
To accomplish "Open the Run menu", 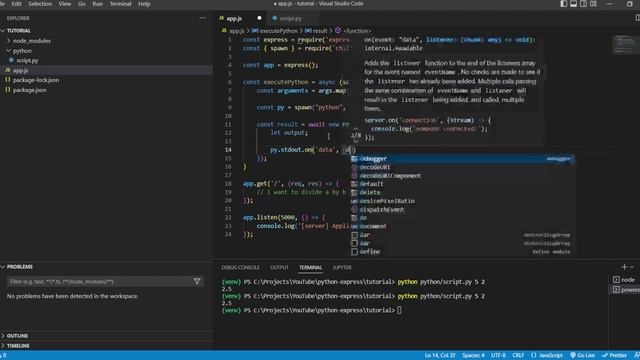I will click(98, 4).
